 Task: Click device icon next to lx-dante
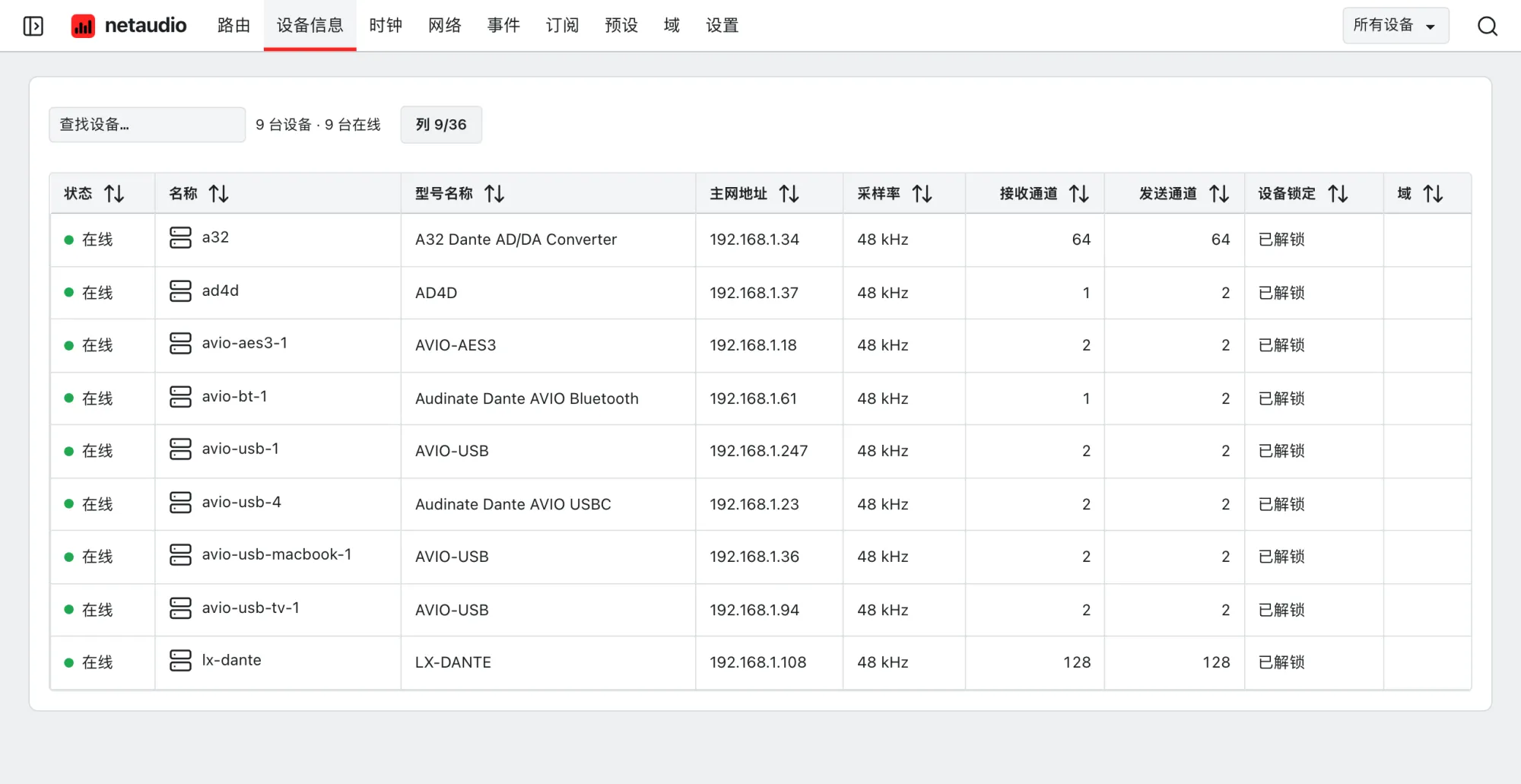click(x=180, y=661)
